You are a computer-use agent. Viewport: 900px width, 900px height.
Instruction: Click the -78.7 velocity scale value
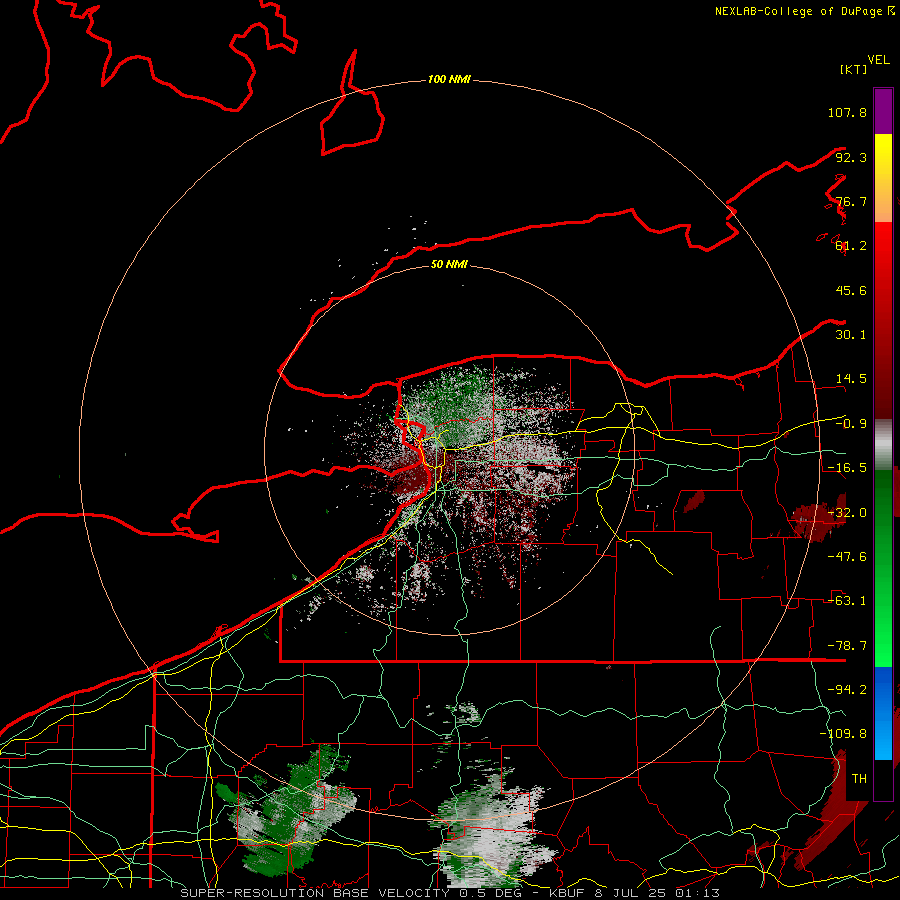pos(847,646)
